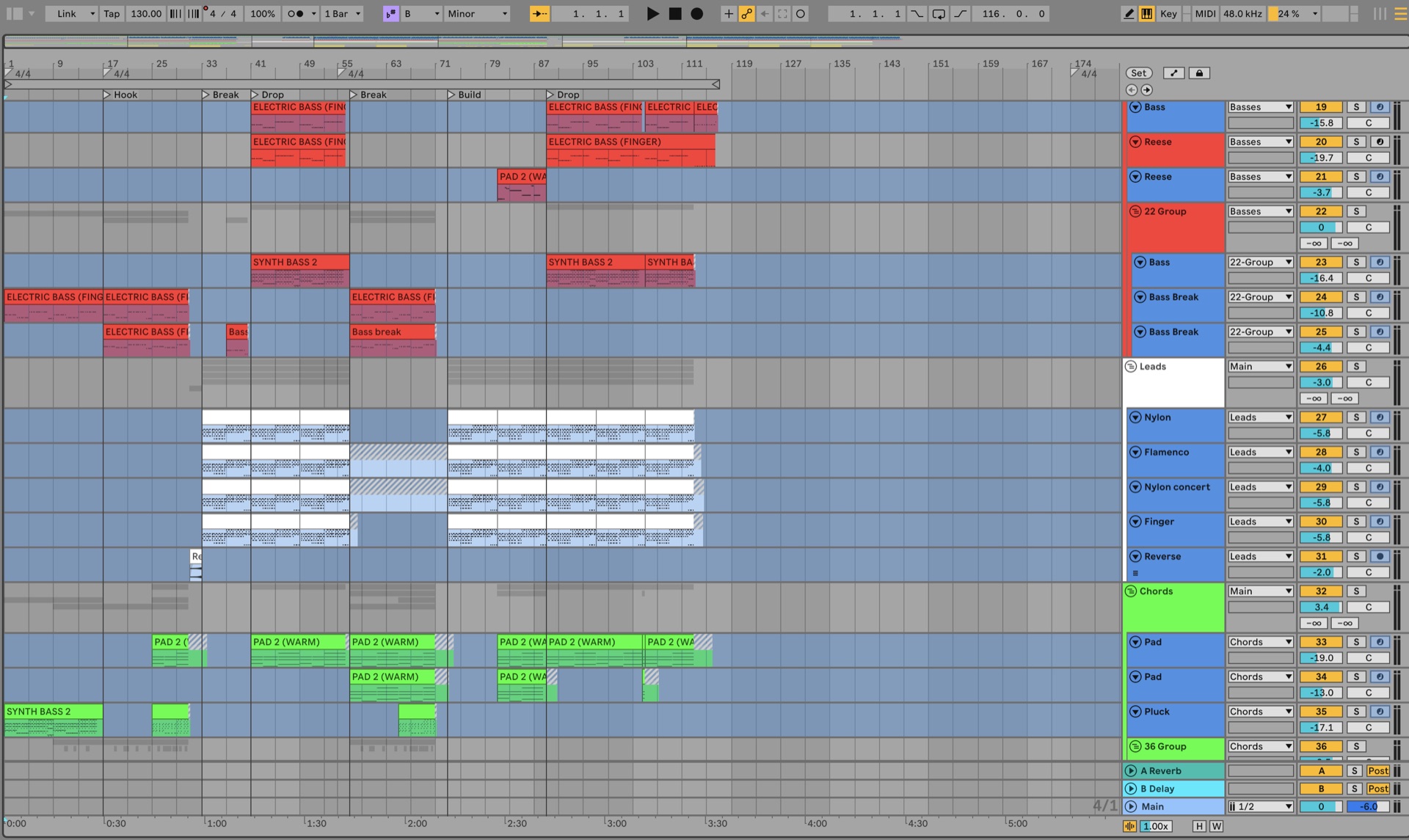Adjust the Main volume -6.0 slider
Screen dimensions: 1409x840
tap(1368, 806)
